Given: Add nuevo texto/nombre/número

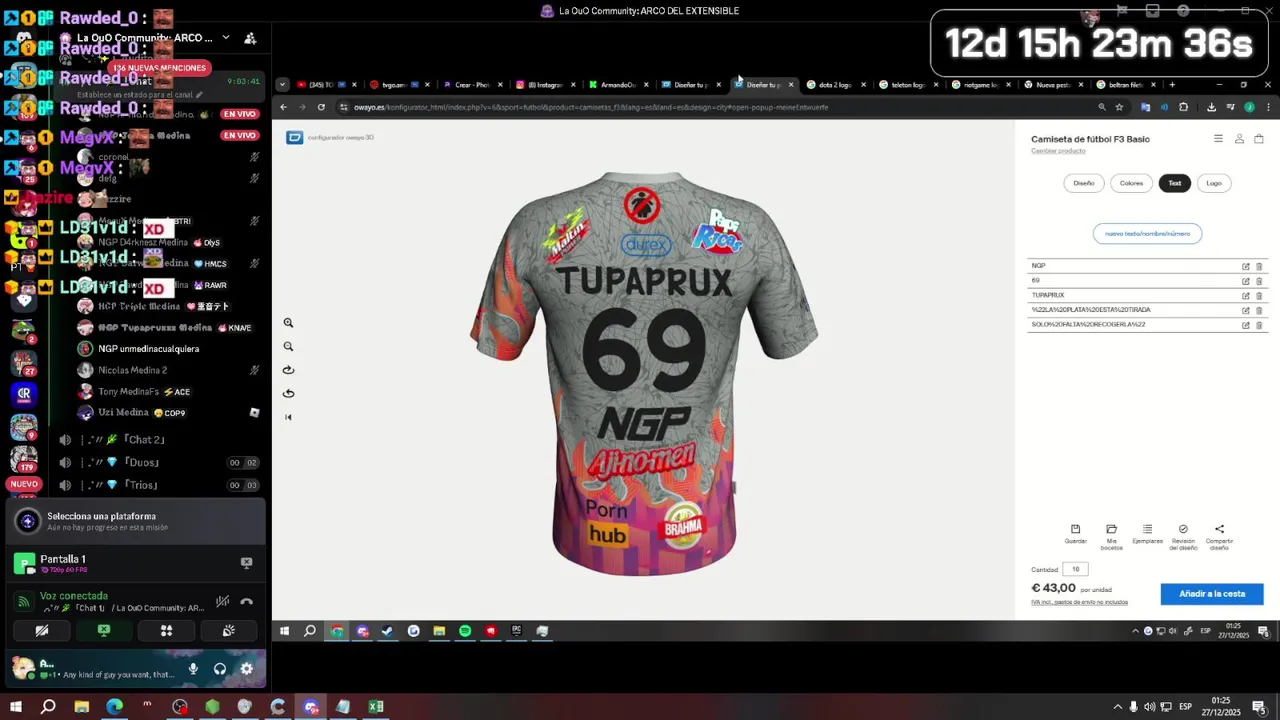Looking at the screenshot, I should point(1147,233).
